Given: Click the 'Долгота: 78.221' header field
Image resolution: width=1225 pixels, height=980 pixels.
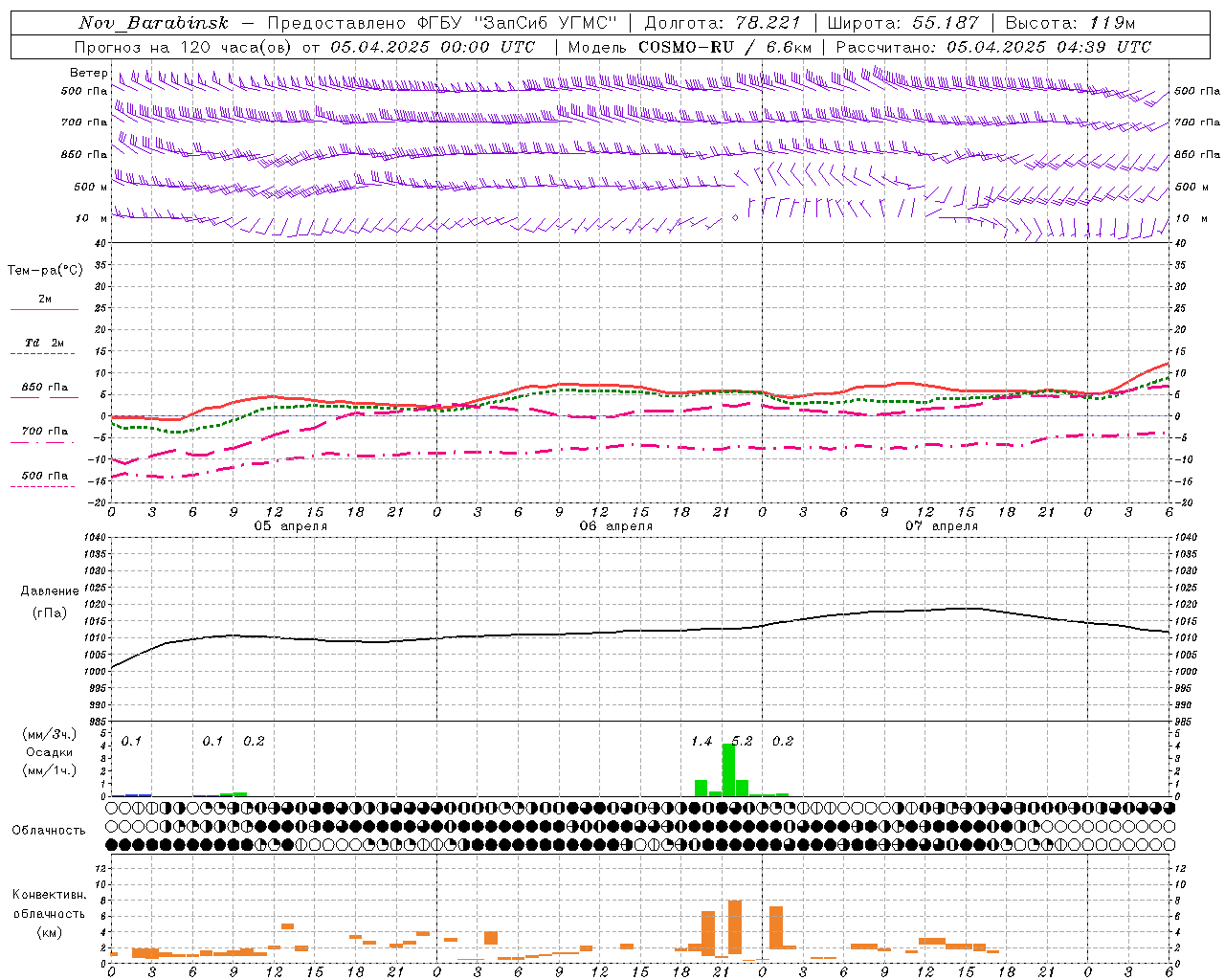Looking at the screenshot, I should point(722,22).
